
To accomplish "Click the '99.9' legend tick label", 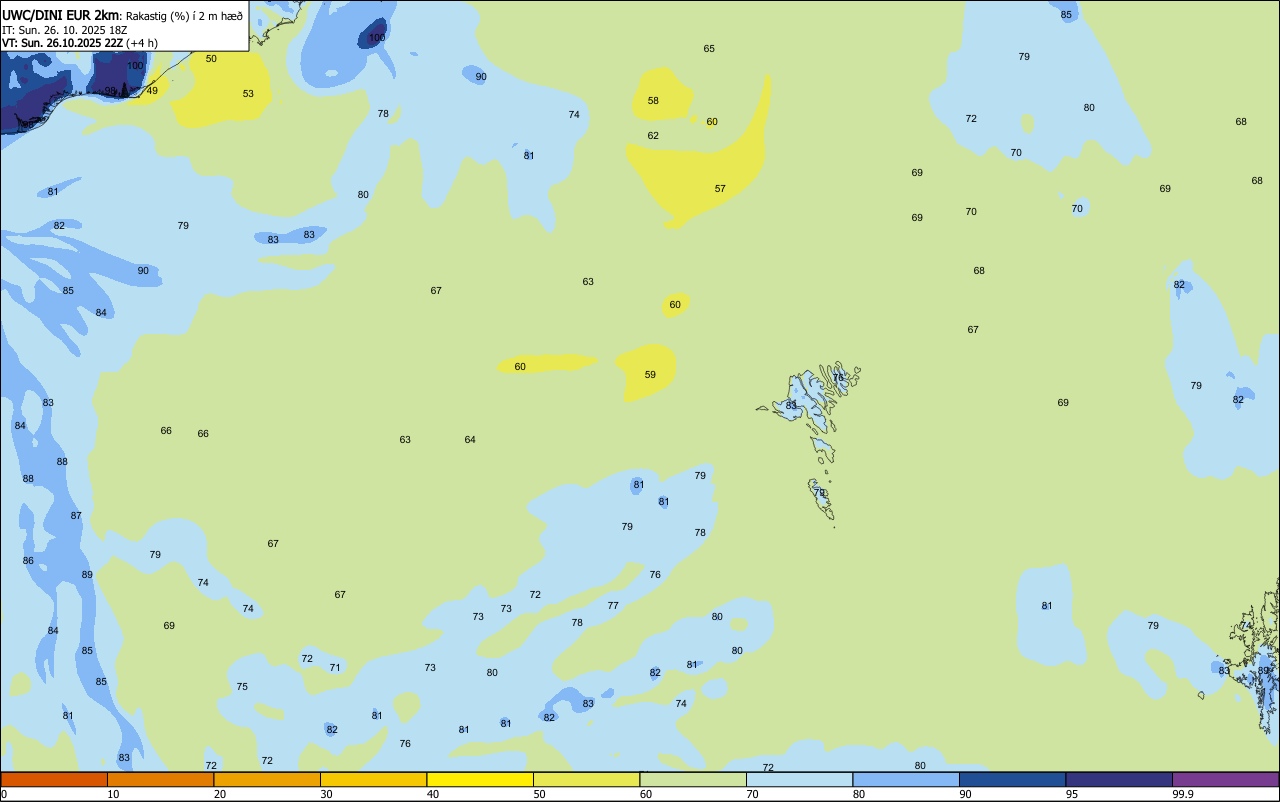I will coord(1183,794).
